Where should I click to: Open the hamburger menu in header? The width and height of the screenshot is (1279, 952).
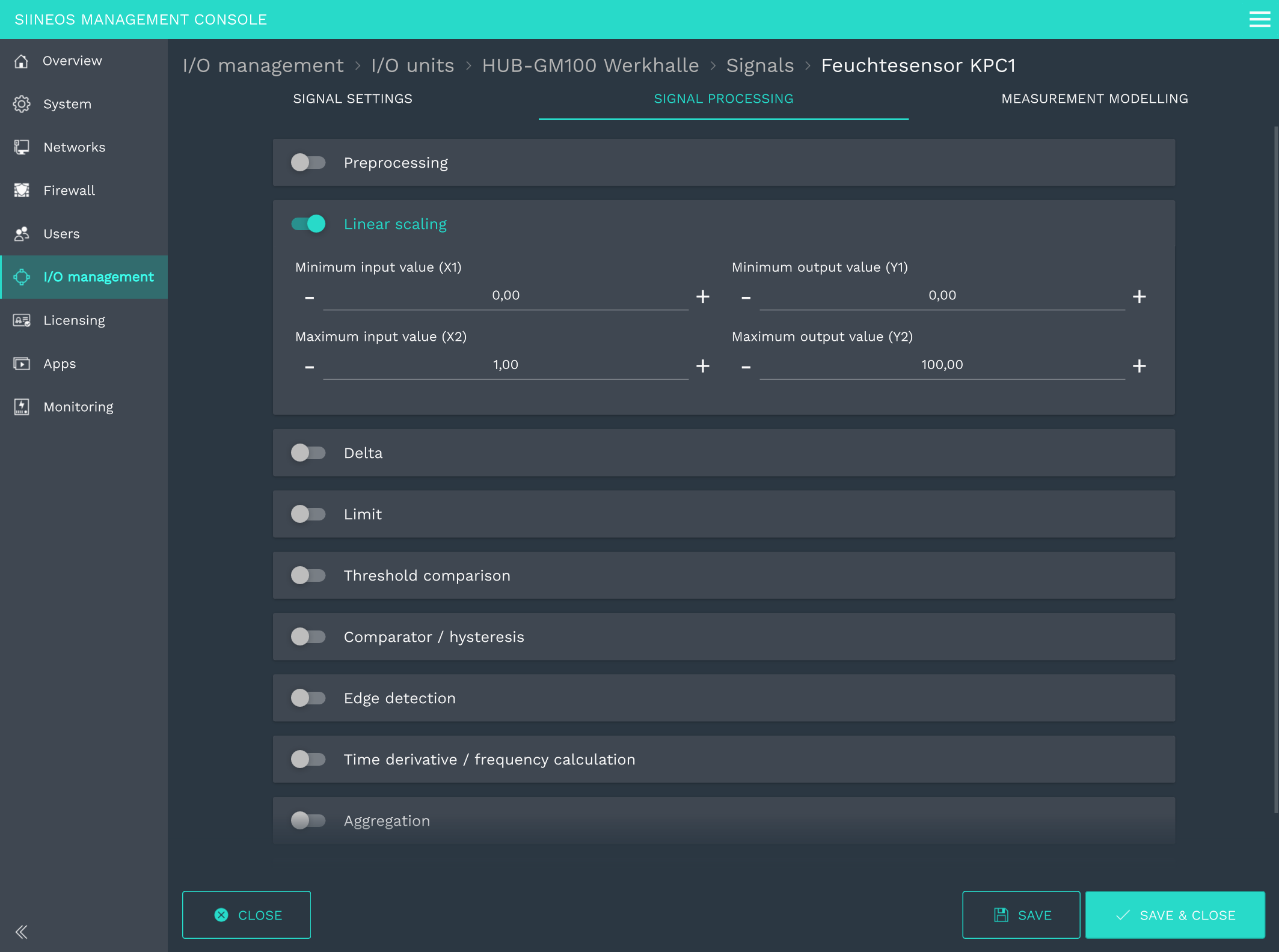[1259, 19]
